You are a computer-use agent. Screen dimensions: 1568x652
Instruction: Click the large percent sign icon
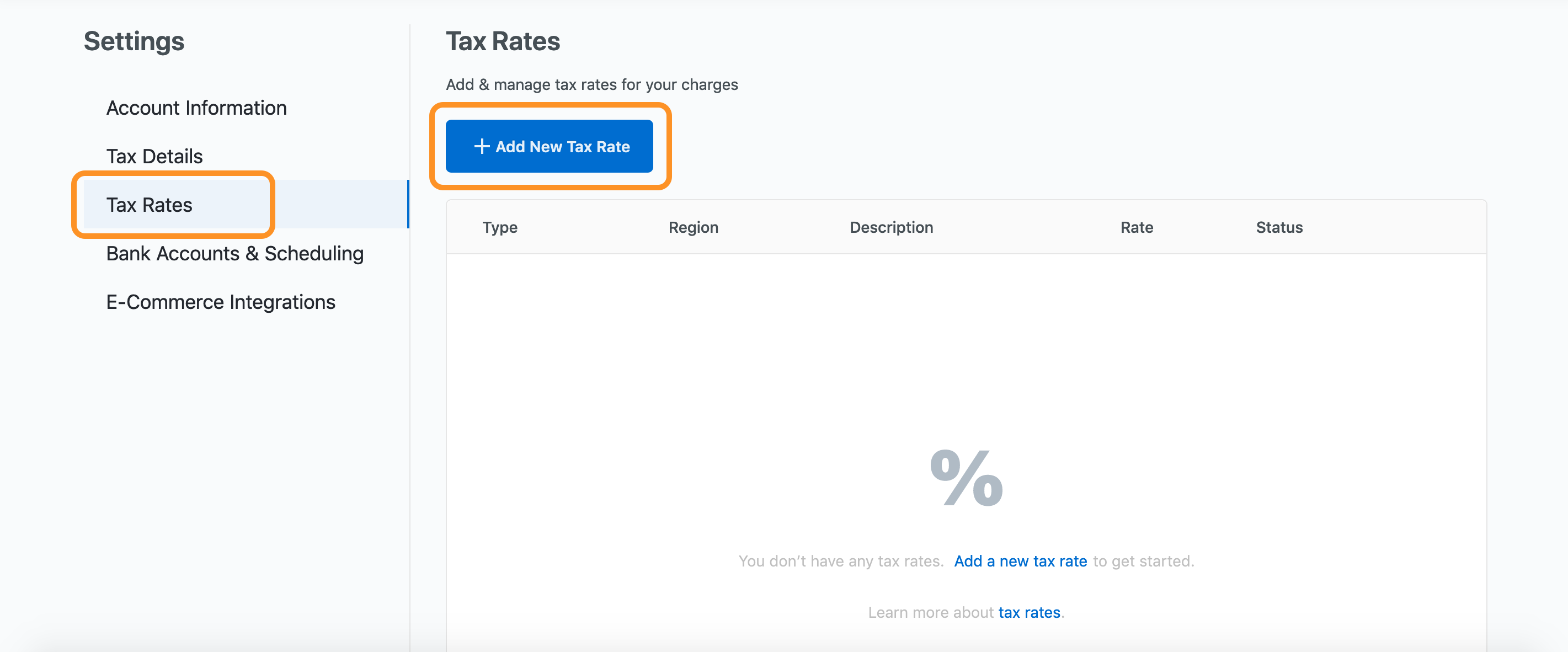coord(966,478)
